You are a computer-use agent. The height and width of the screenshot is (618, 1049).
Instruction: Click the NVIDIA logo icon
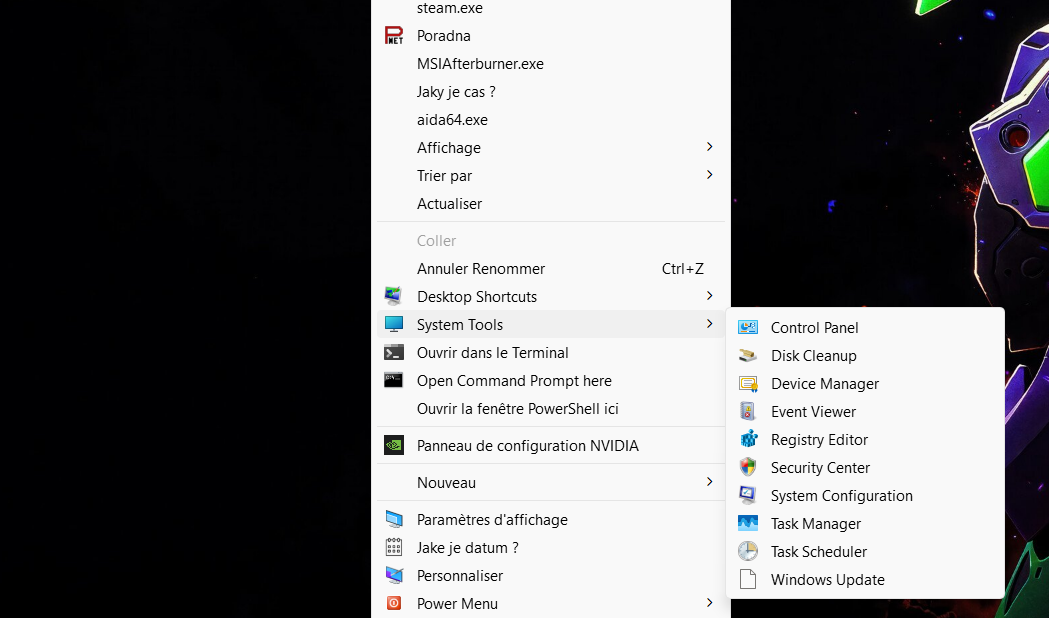(x=394, y=446)
